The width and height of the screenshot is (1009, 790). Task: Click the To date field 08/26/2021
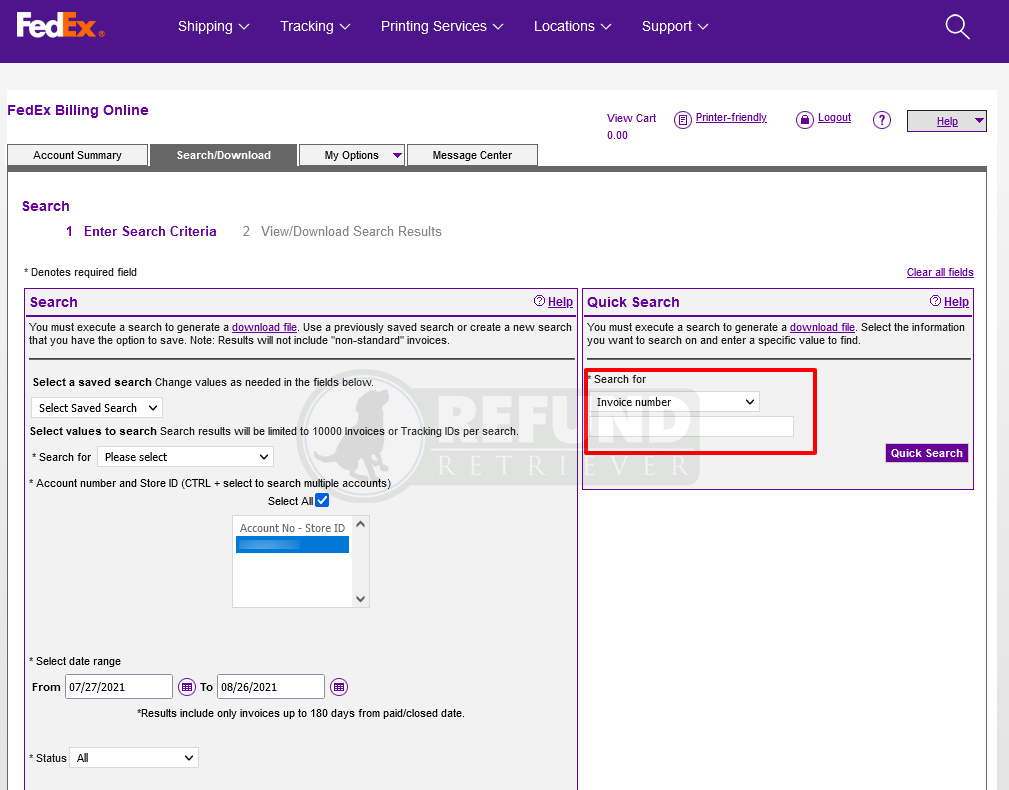pyautogui.click(x=271, y=686)
